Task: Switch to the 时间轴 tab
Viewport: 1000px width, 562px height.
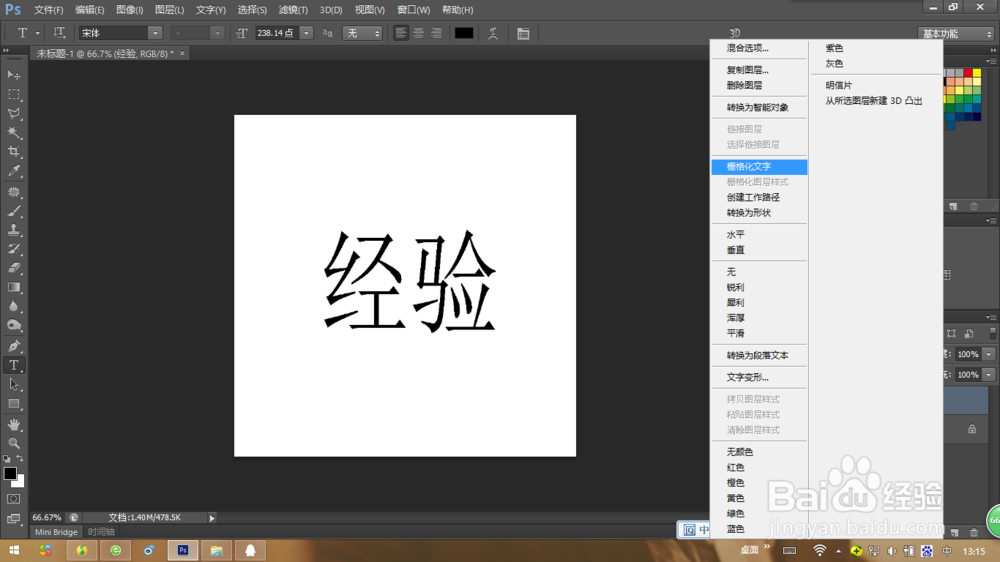Action: (101, 532)
